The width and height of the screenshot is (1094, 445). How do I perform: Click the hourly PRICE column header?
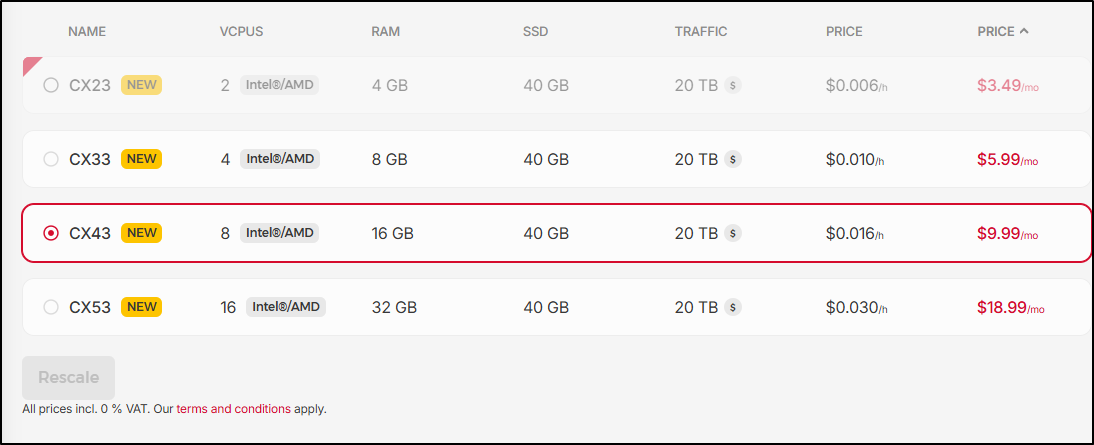pyautogui.click(x=844, y=31)
